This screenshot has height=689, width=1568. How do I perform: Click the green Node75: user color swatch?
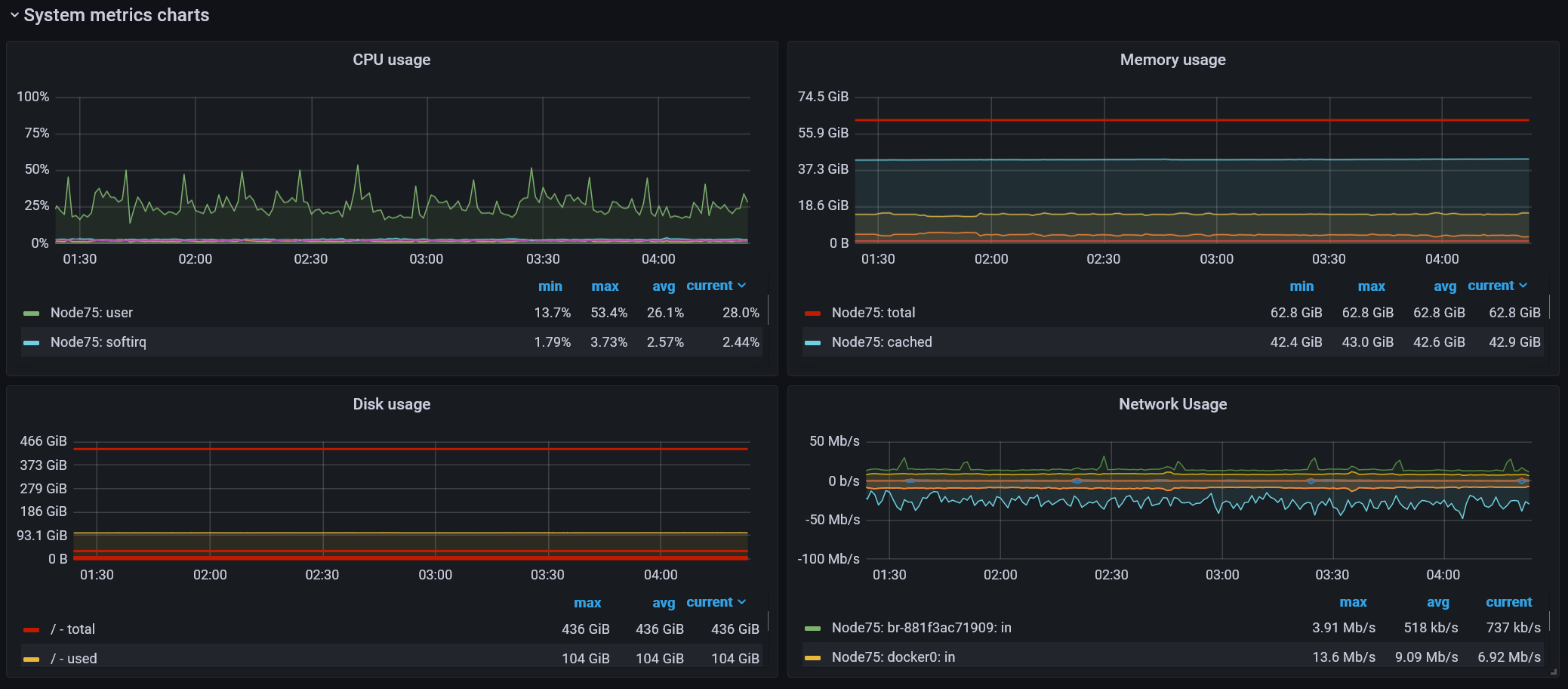(31, 313)
